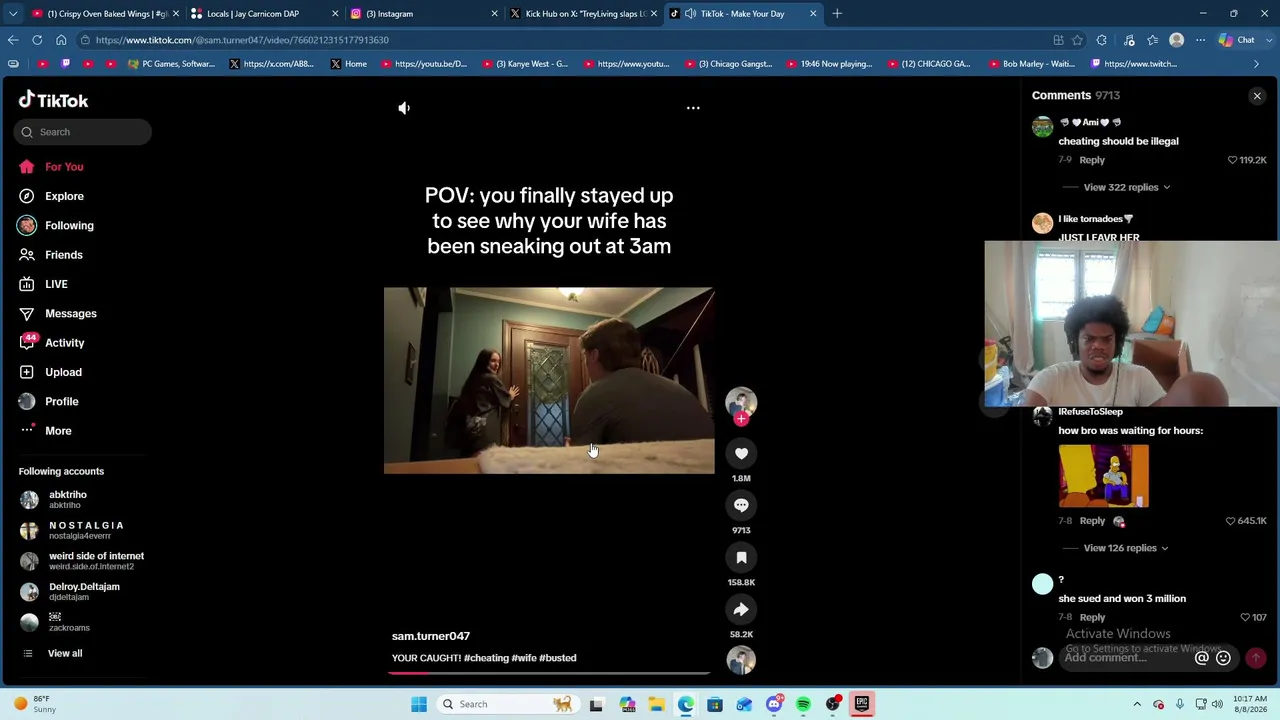Screen dimensions: 1280x720
Task: Open the Copilot Chat button
Action: (1238, 40)
